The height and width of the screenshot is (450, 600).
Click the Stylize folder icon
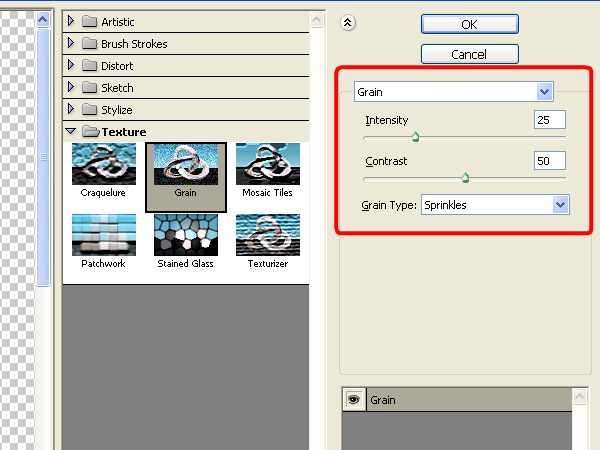[90, 109]
